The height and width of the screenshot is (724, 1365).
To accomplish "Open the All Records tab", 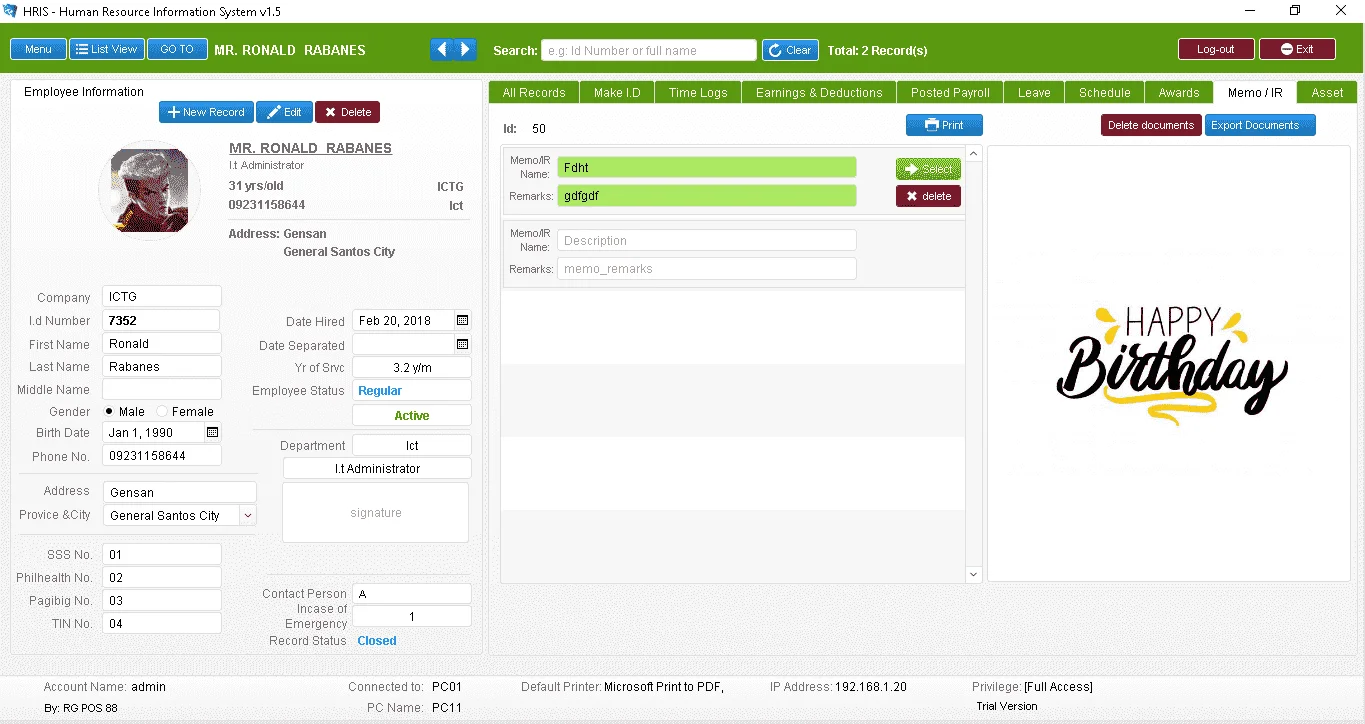I will pyautogui.click(x=534, y=92).
